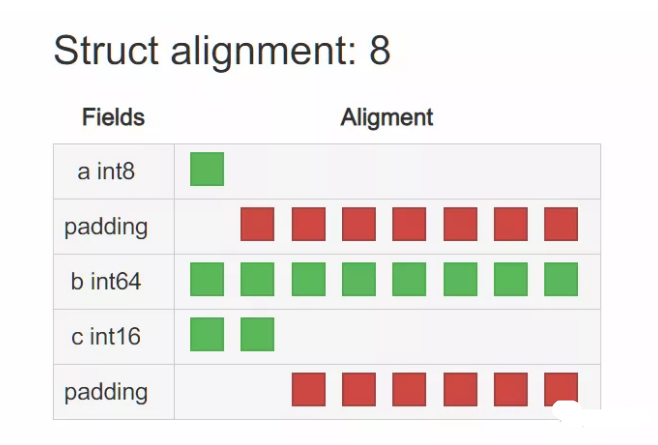The width and height of the screenshot is (658, 445).
Task: Select the 'c int16' field label
Action: click(x=106, y=337)
